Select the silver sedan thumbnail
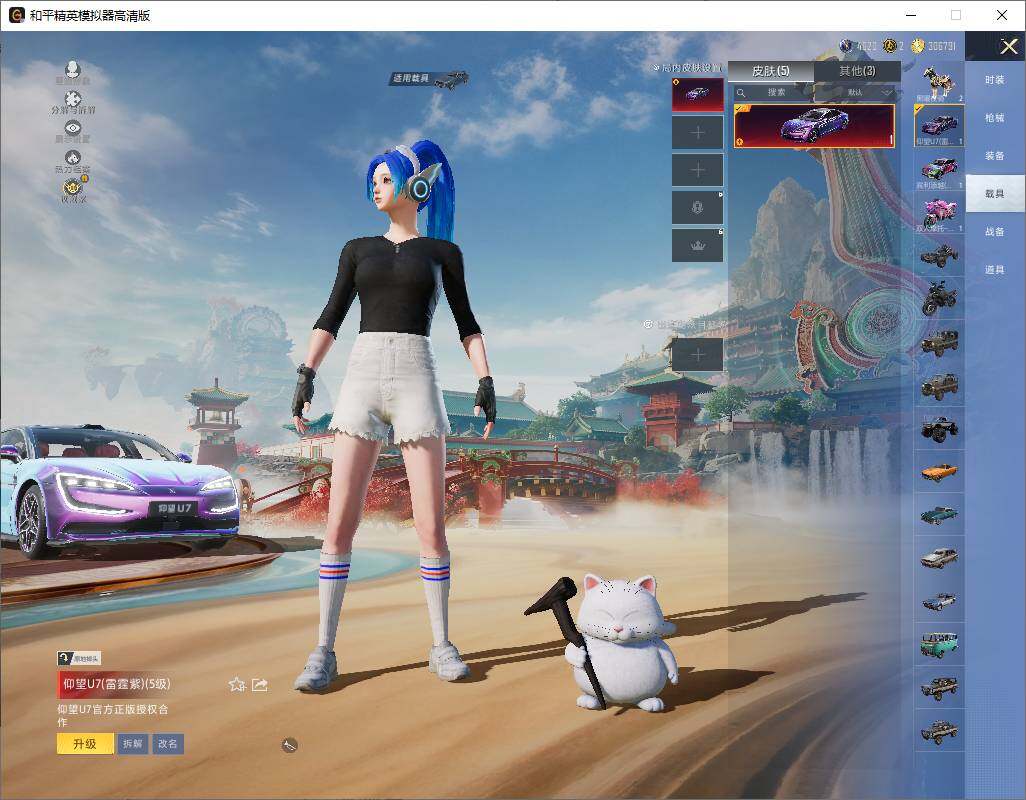This screenshot has width=1026, height=800. coord(939,558)
